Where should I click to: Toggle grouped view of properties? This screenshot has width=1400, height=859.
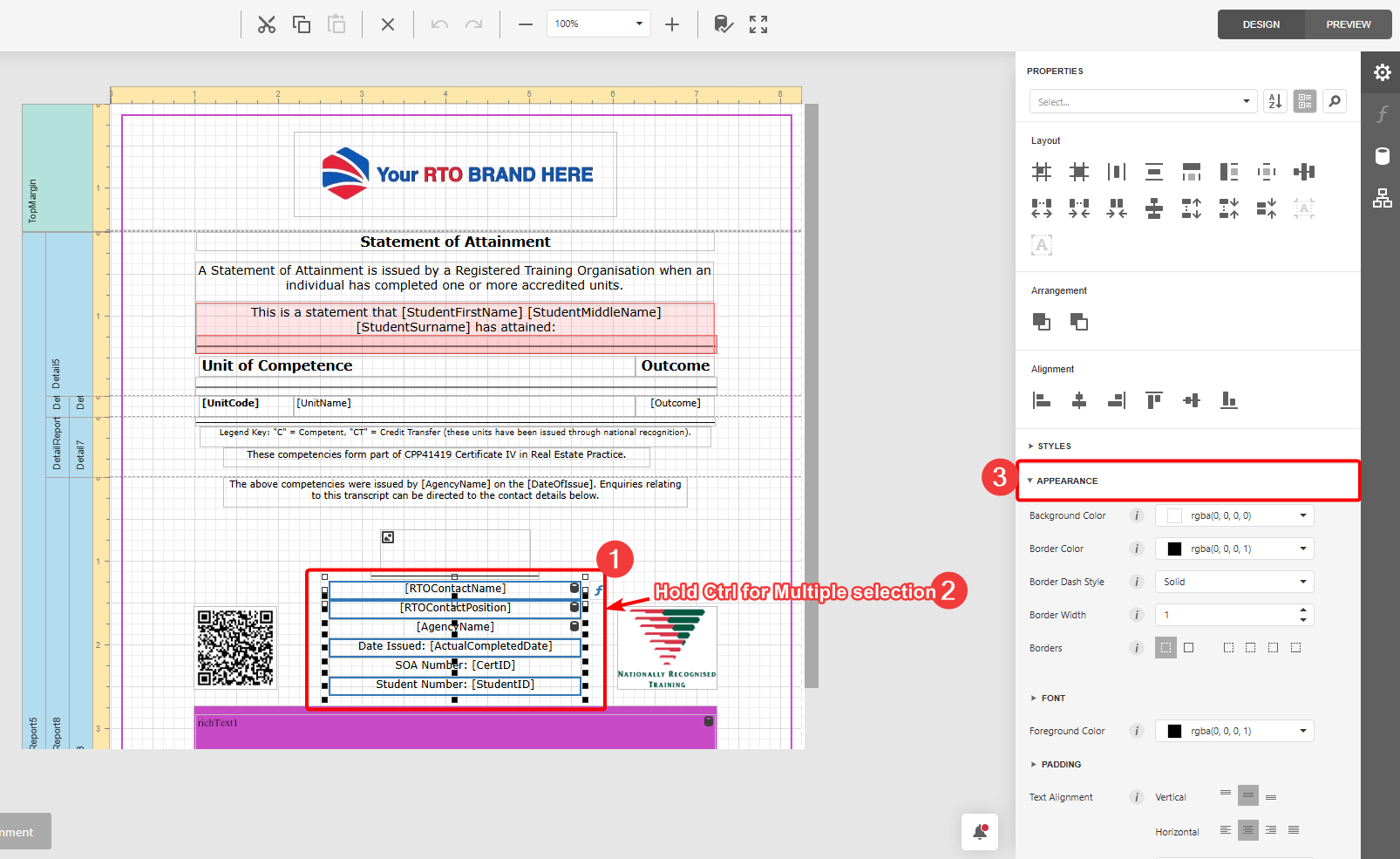click(x=1304, y=102)
